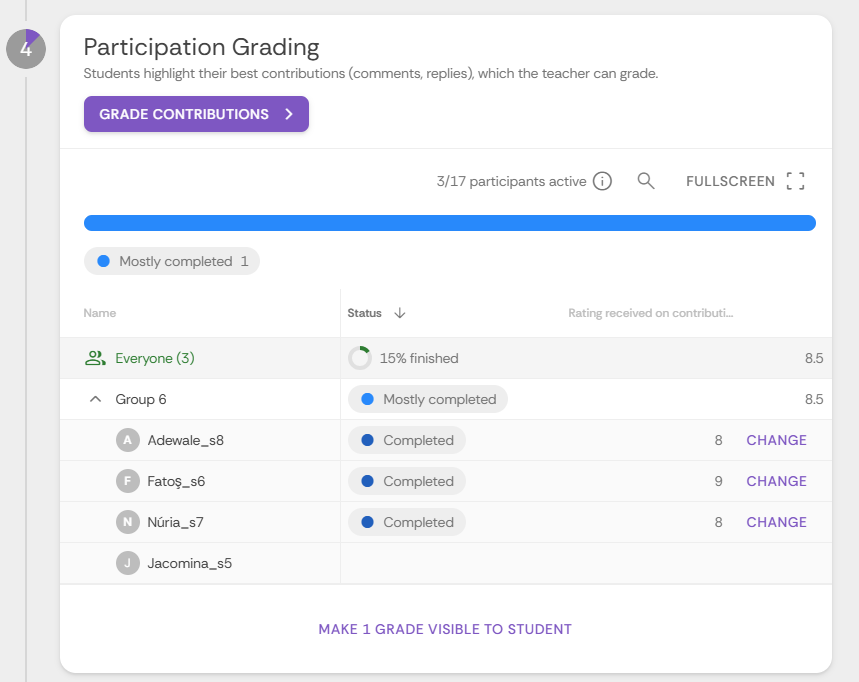This screenshot has height=682, width=859.
Task: Click the blue completion progress bar
Action: [450, 223]
